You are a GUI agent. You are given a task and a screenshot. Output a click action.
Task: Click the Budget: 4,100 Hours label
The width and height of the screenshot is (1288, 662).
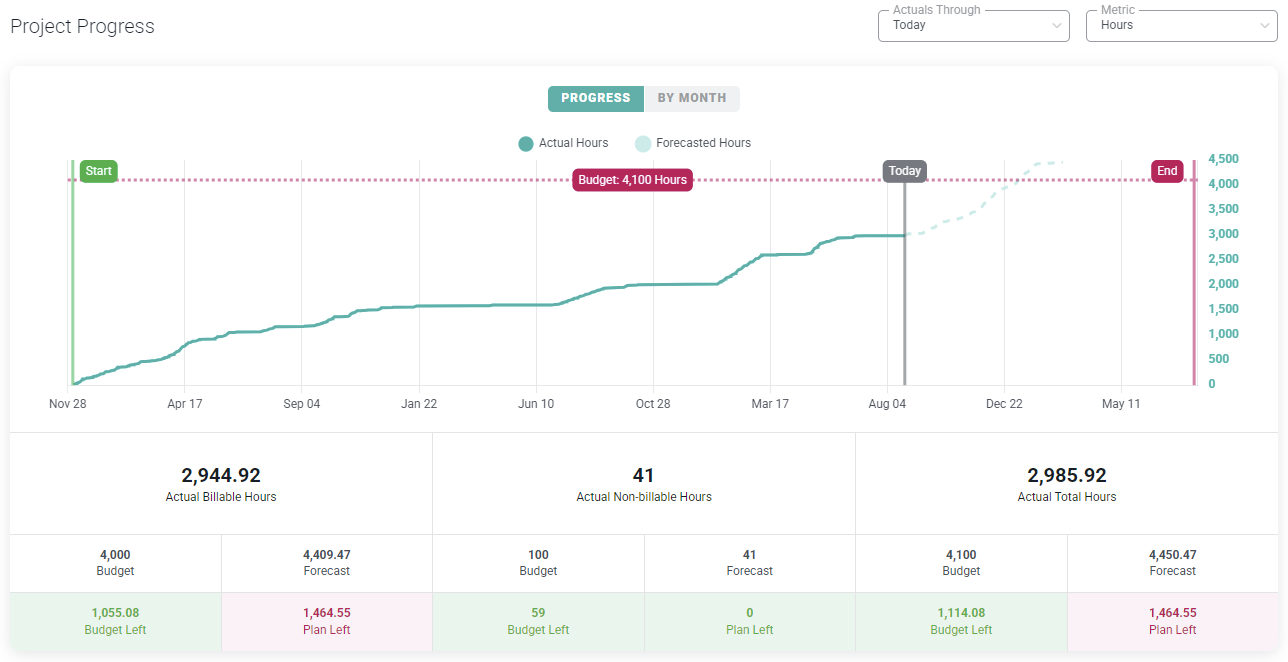pyautogui.click(x=632, y=180)
